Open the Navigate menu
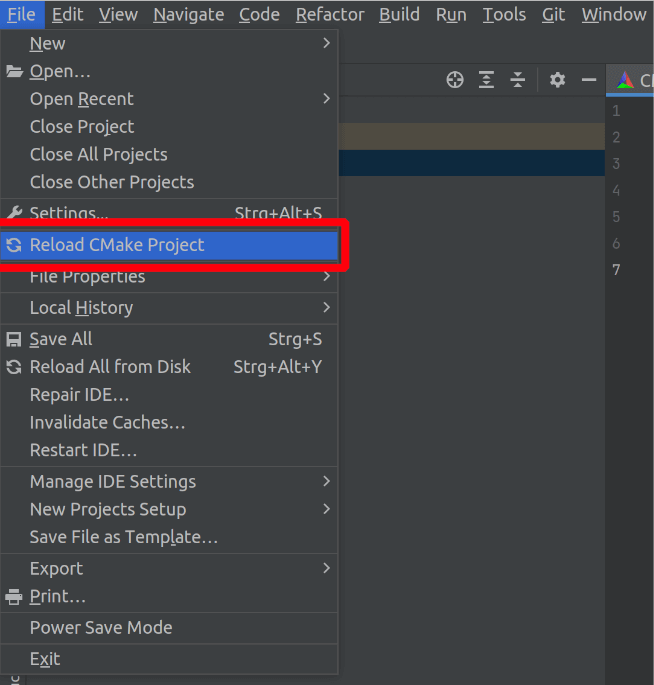The height and width of the screenshot is (685, 654). coord(189,14)
